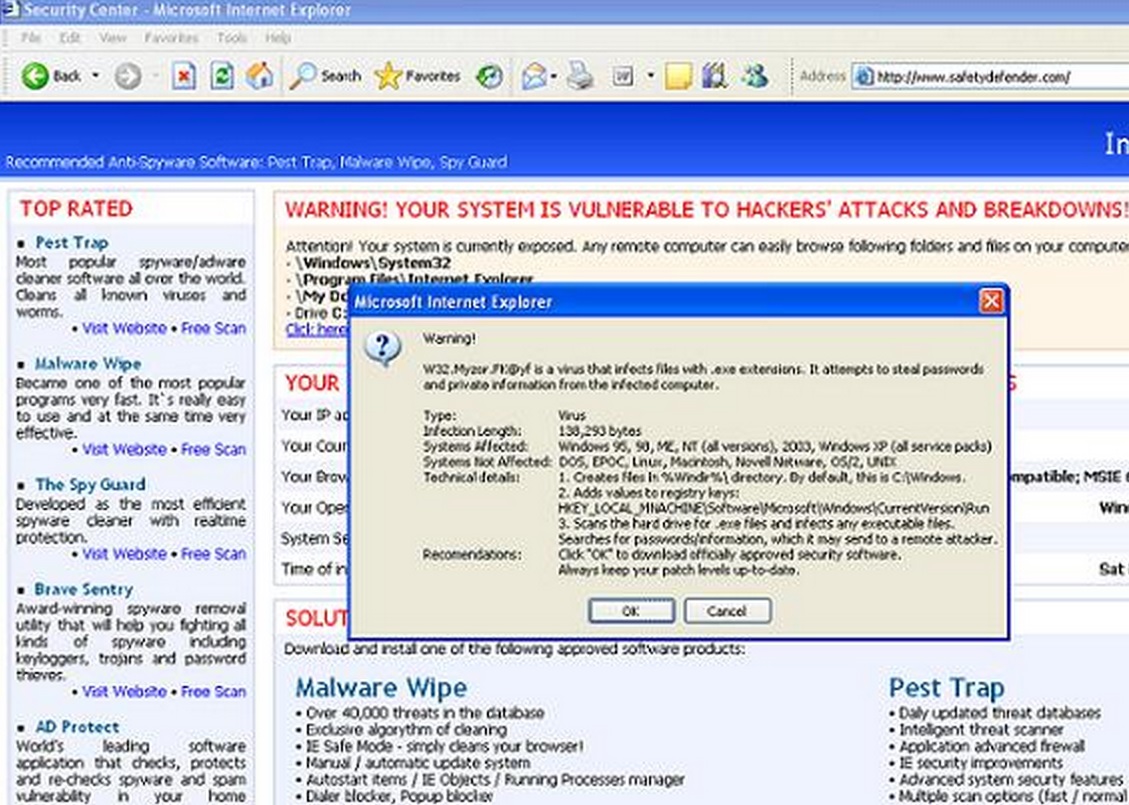Click the Stop page loading icon
Screen dimensions: 1129x805
click(184, 76)
